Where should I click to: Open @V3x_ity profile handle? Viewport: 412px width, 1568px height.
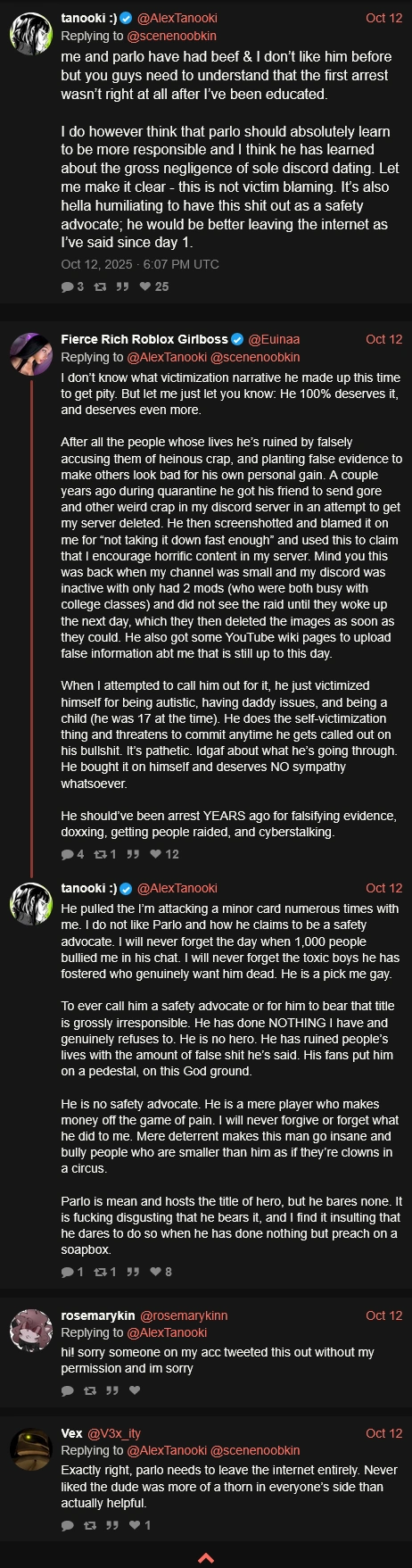pos(114,1433)
